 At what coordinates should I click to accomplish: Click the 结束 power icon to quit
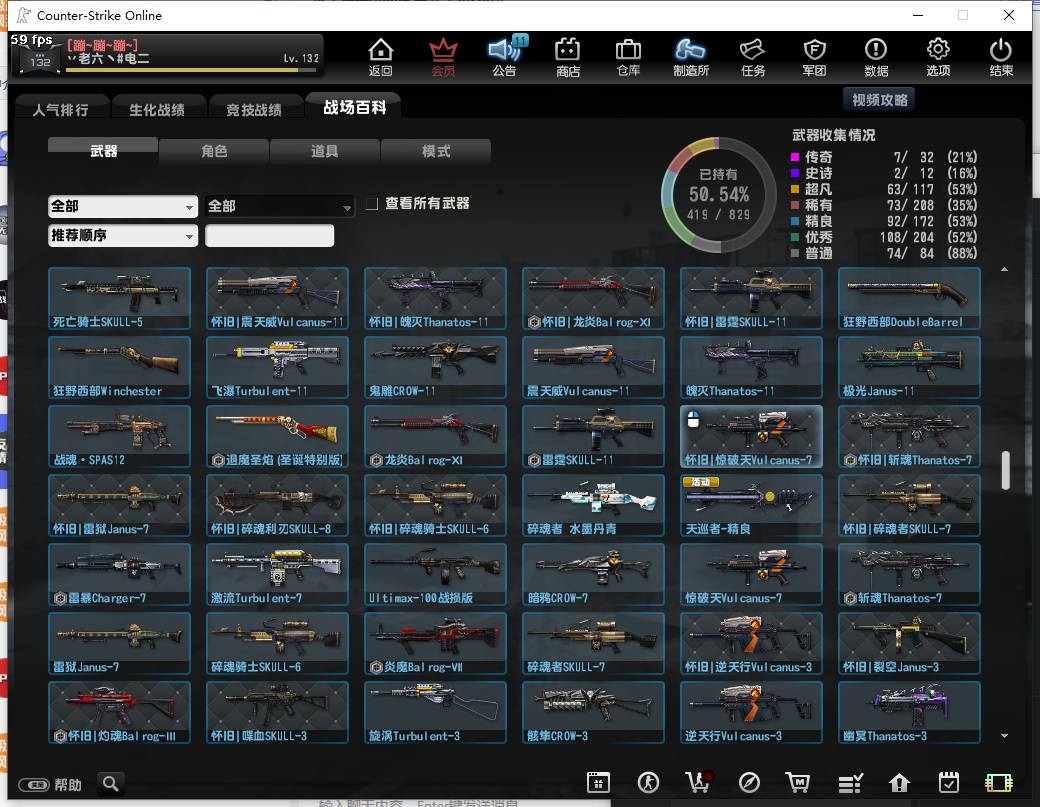coord(1001,56)
